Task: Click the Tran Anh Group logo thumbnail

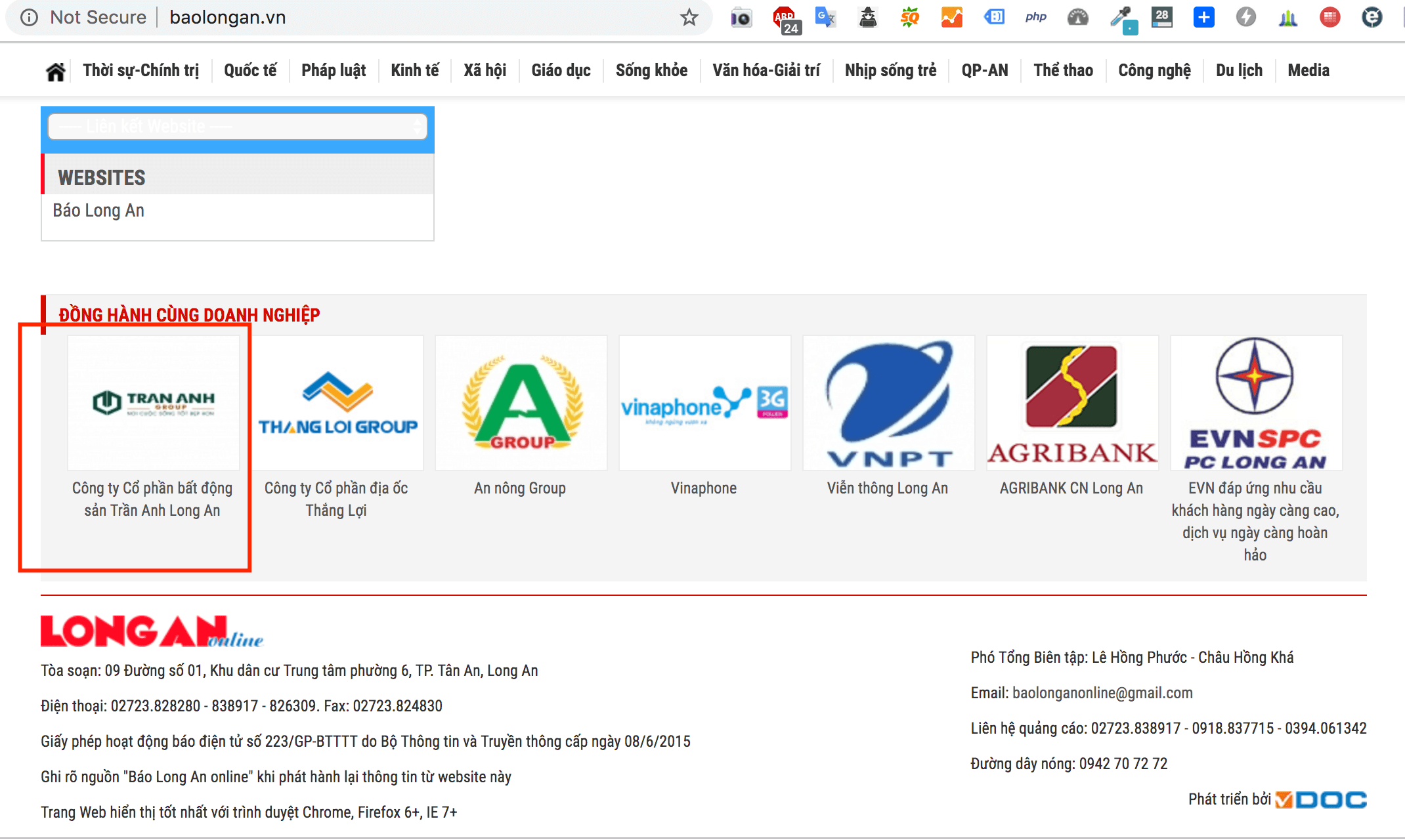Action: (x=154, y=402)
